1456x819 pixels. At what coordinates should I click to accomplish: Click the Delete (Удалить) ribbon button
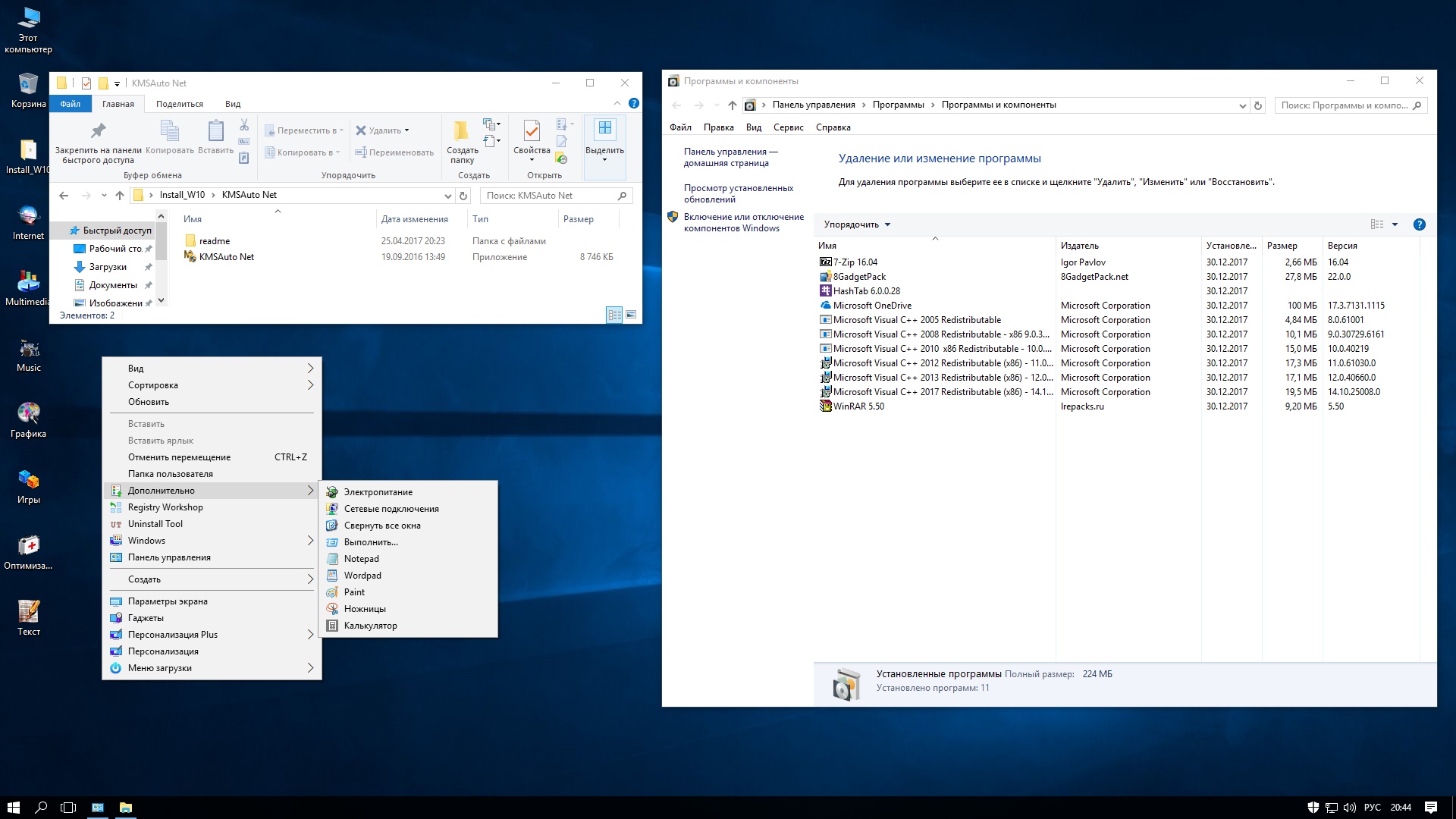(x=383, y=130)
